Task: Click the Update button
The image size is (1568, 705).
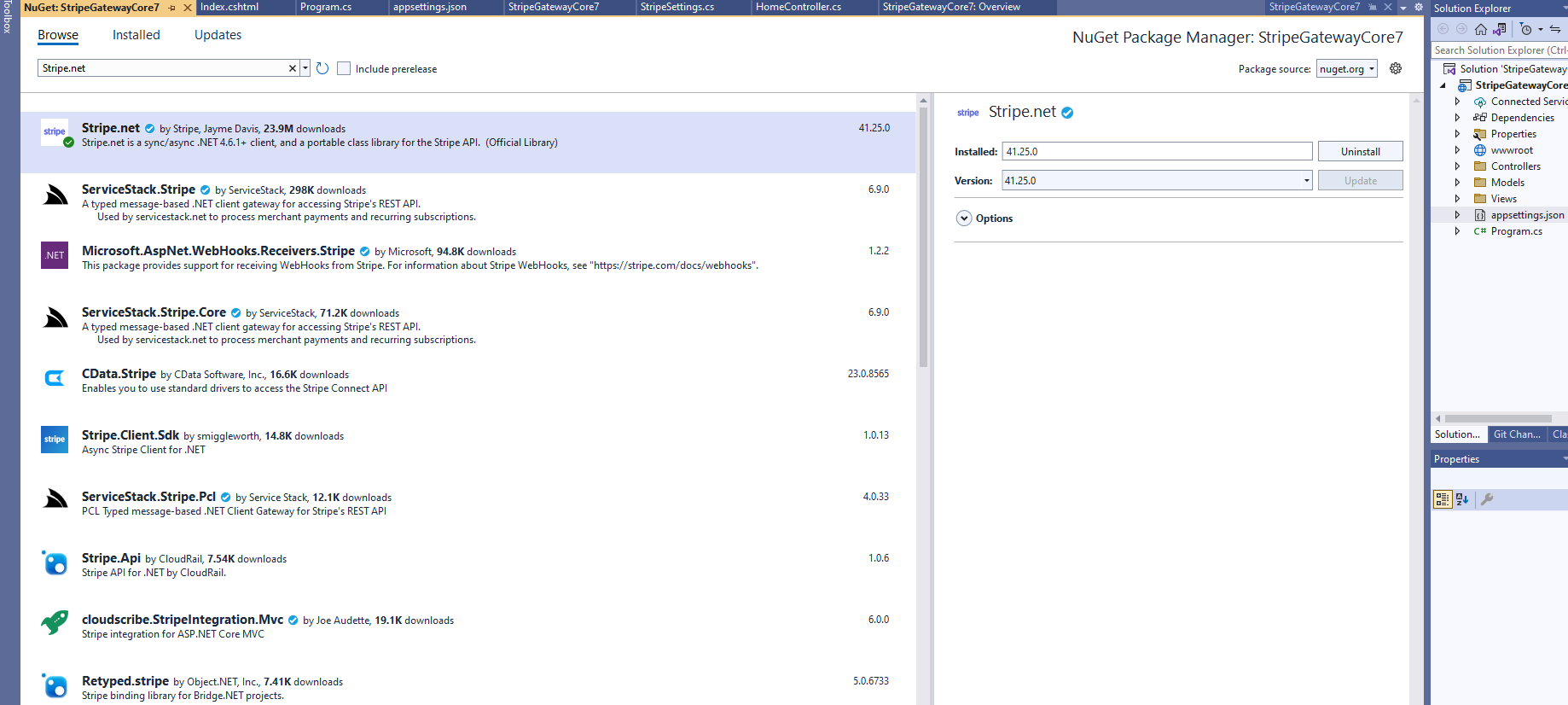Action: tap(1360, 181)
